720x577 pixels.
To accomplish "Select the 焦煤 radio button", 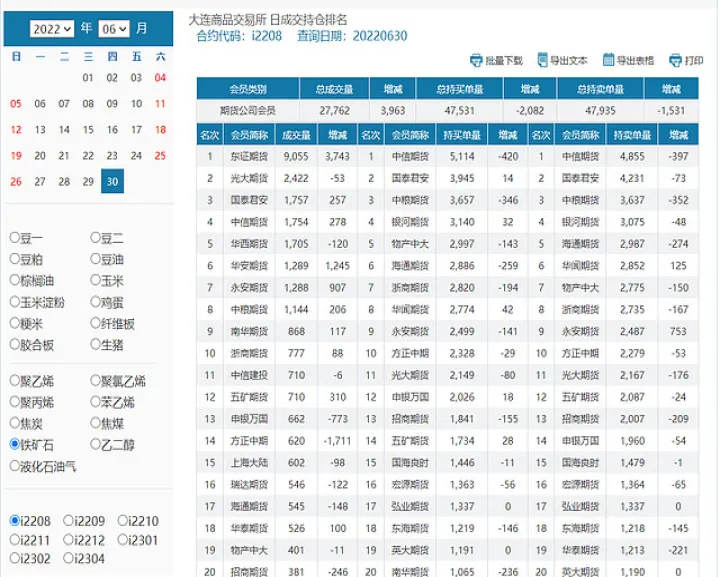I will pos(96,422).
